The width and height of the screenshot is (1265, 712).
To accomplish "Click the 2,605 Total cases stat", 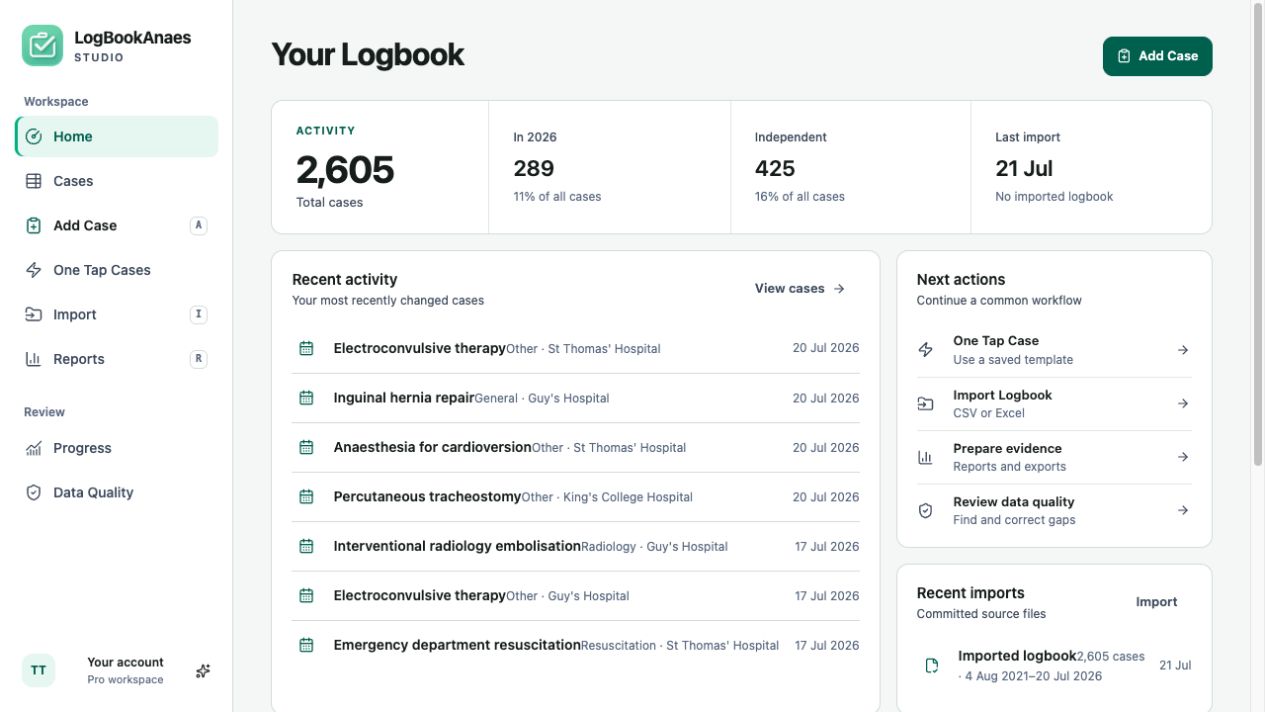I will tap(380, 167).
